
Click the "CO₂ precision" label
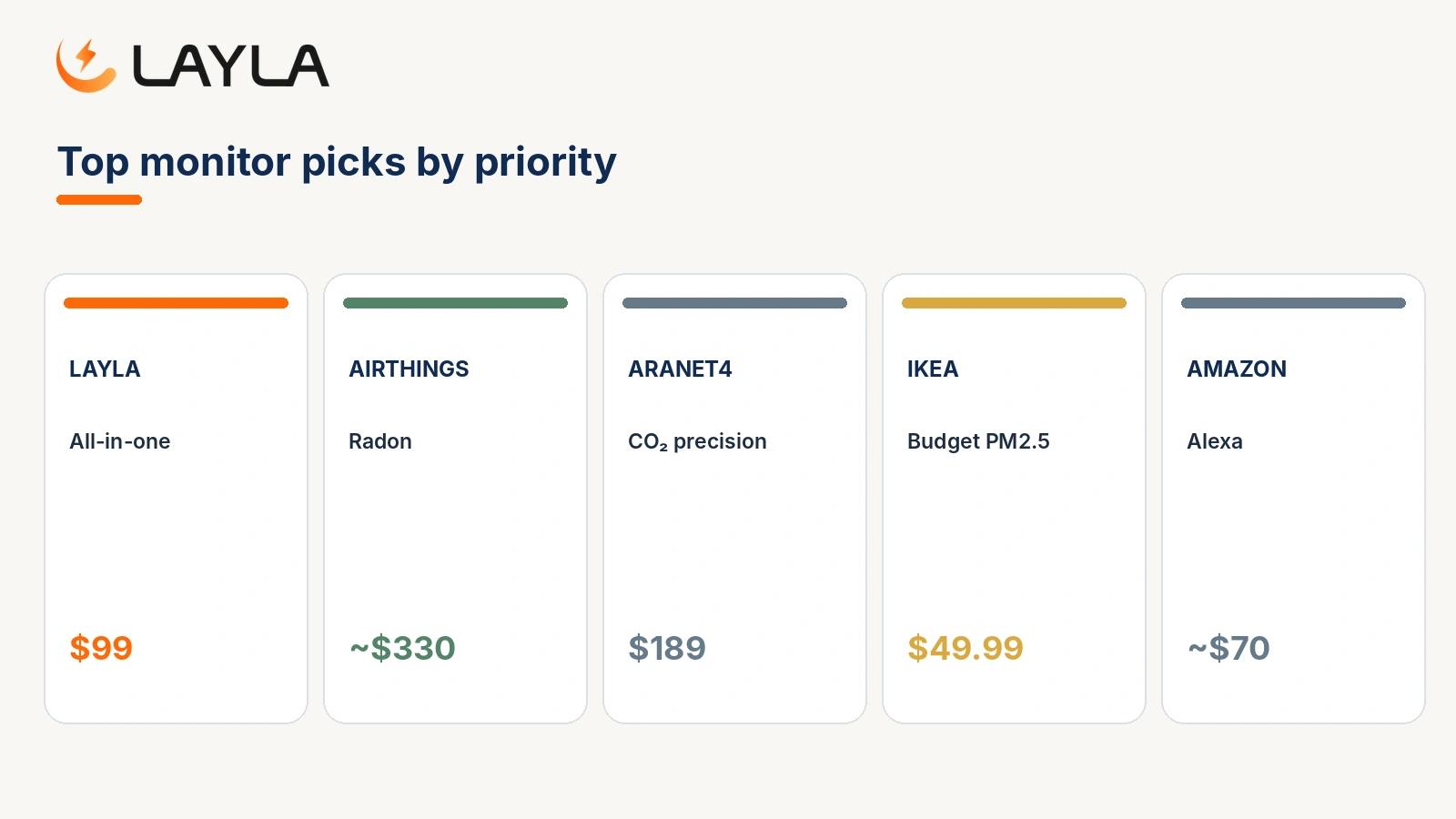[697, 441]
